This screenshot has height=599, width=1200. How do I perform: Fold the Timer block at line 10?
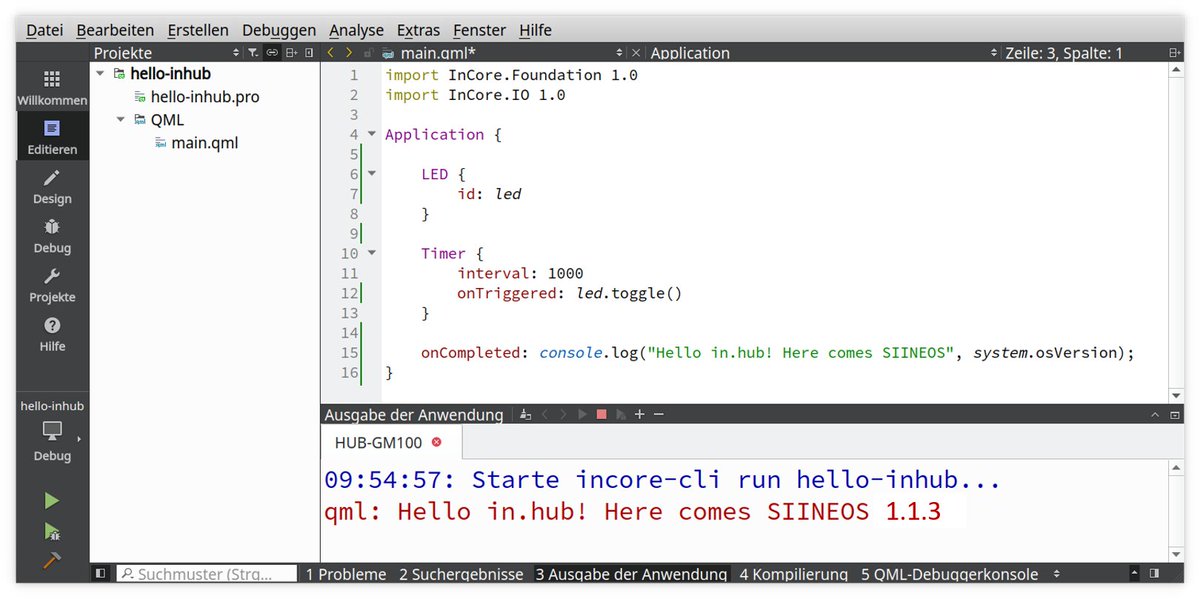pyautogui.click(x=372, y=253)
